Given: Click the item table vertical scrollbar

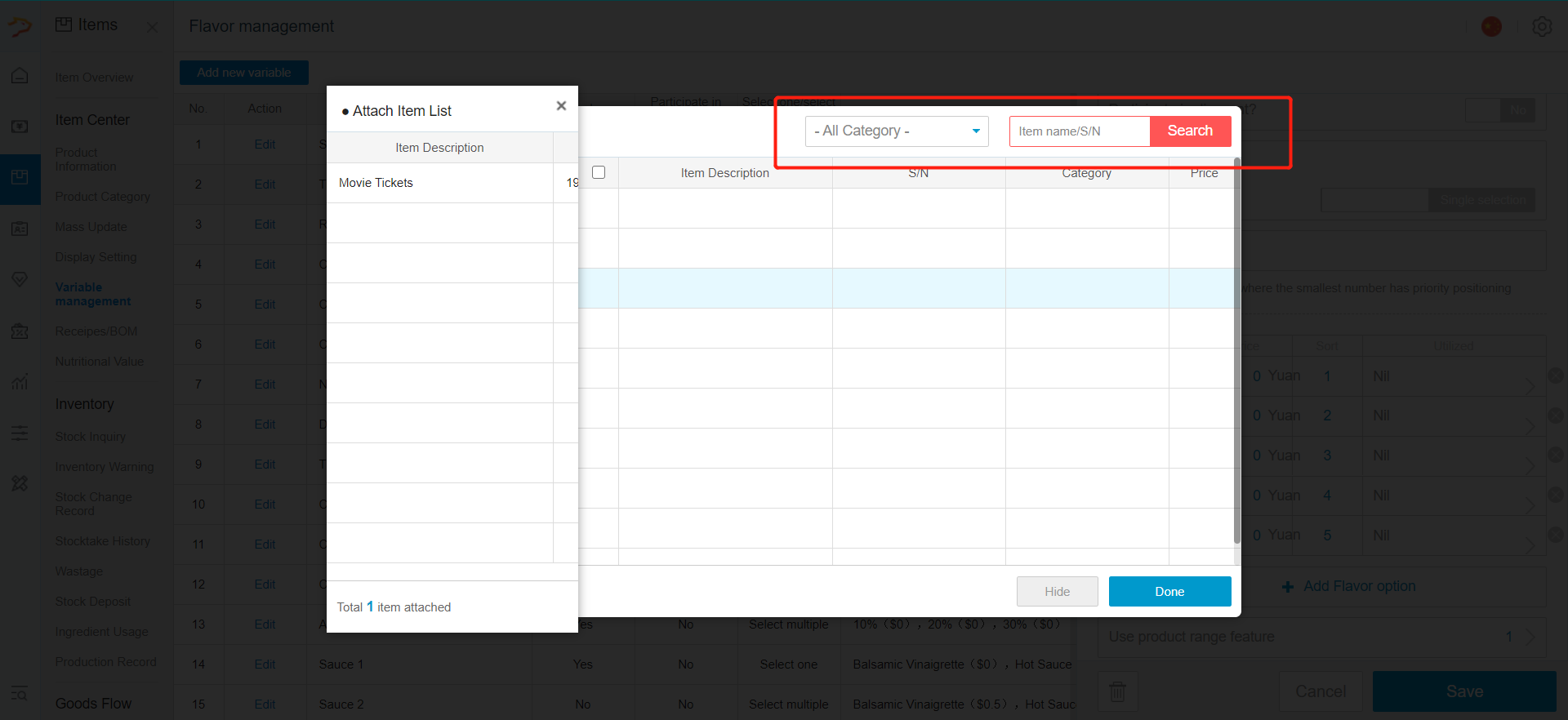Looking at the screenshot, I should coord(1236,351).
